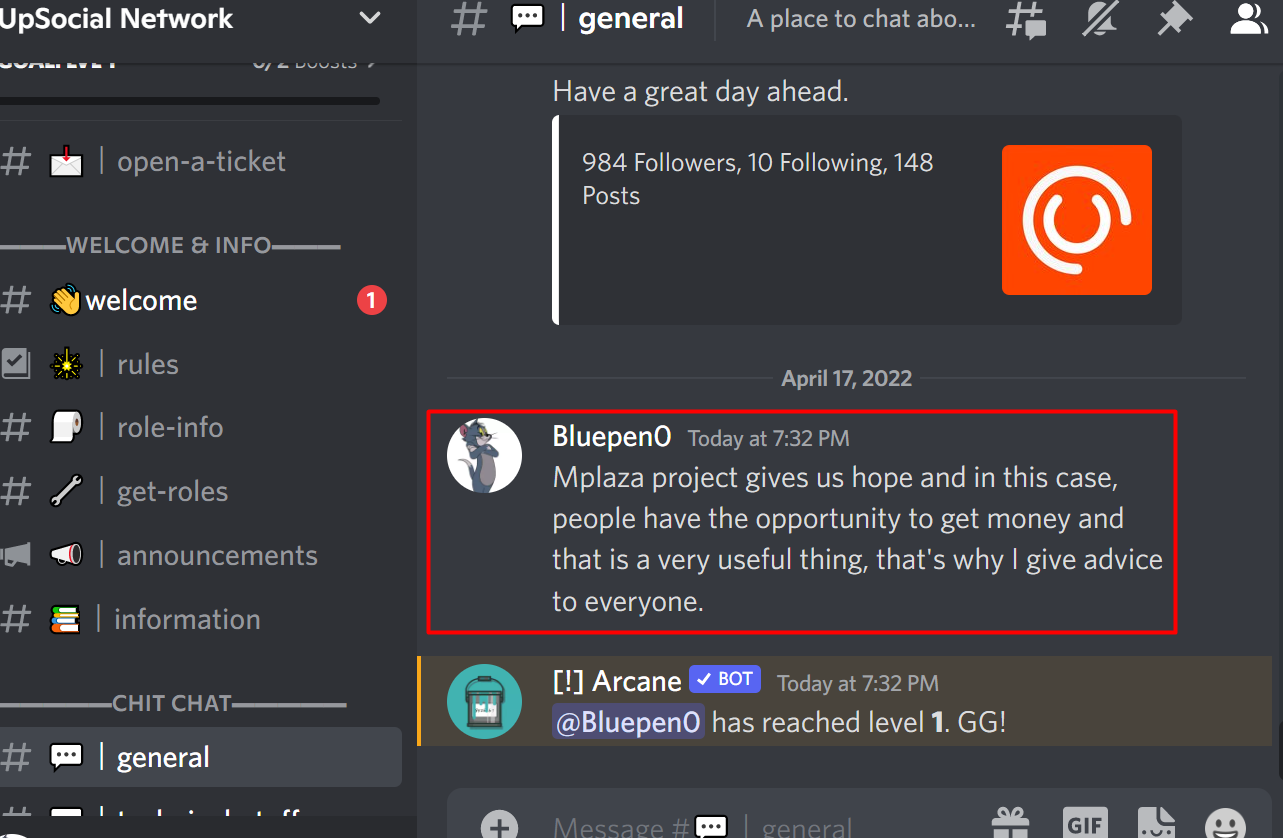Show pinned messages with pin icon
1283x838 pixels.
1174,19
